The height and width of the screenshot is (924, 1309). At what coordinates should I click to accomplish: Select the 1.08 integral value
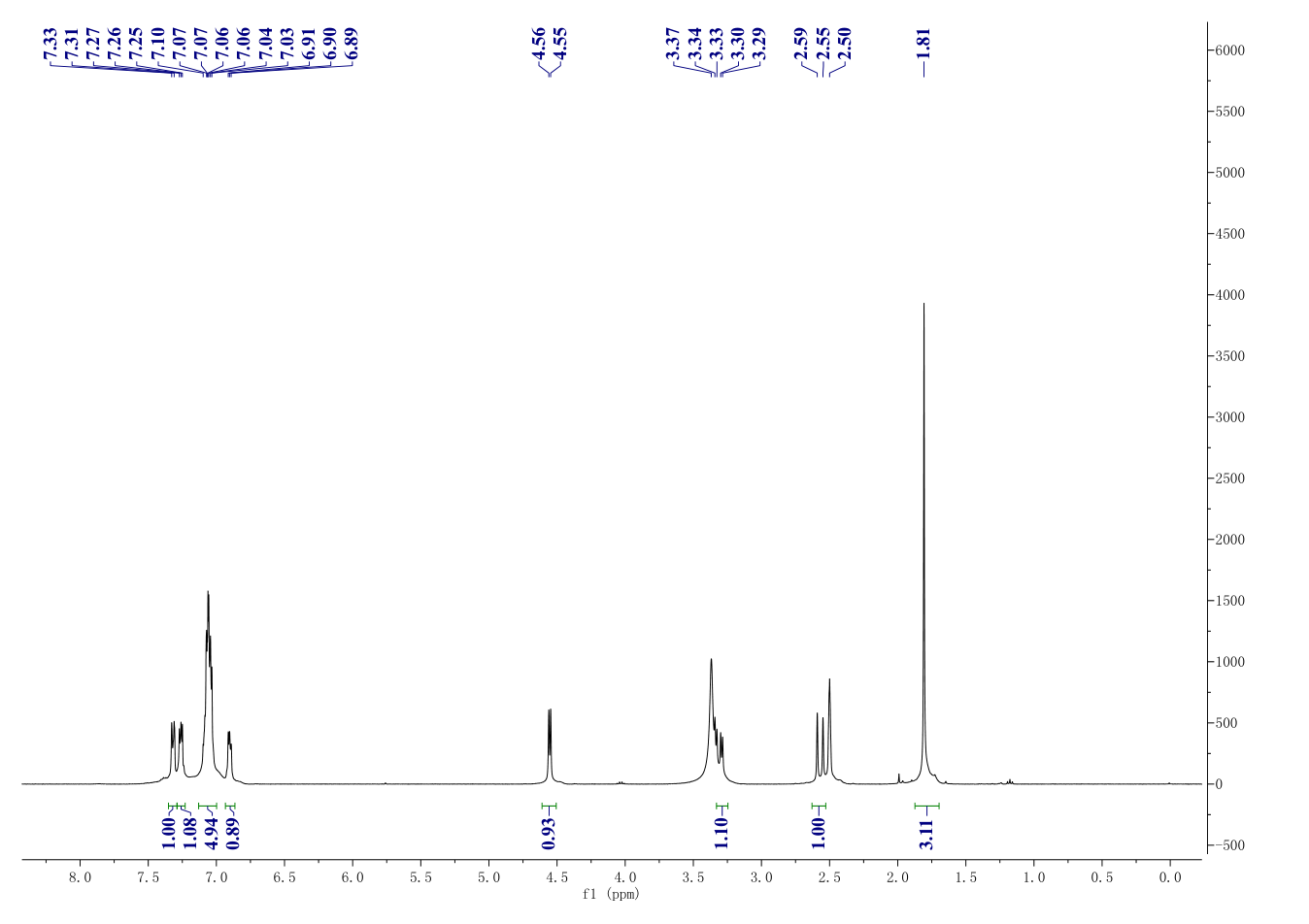[189, 835]
